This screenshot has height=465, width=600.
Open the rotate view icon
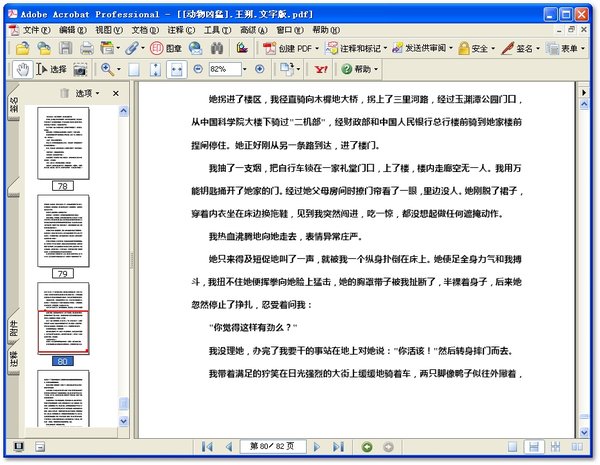[x=287, y=70]
